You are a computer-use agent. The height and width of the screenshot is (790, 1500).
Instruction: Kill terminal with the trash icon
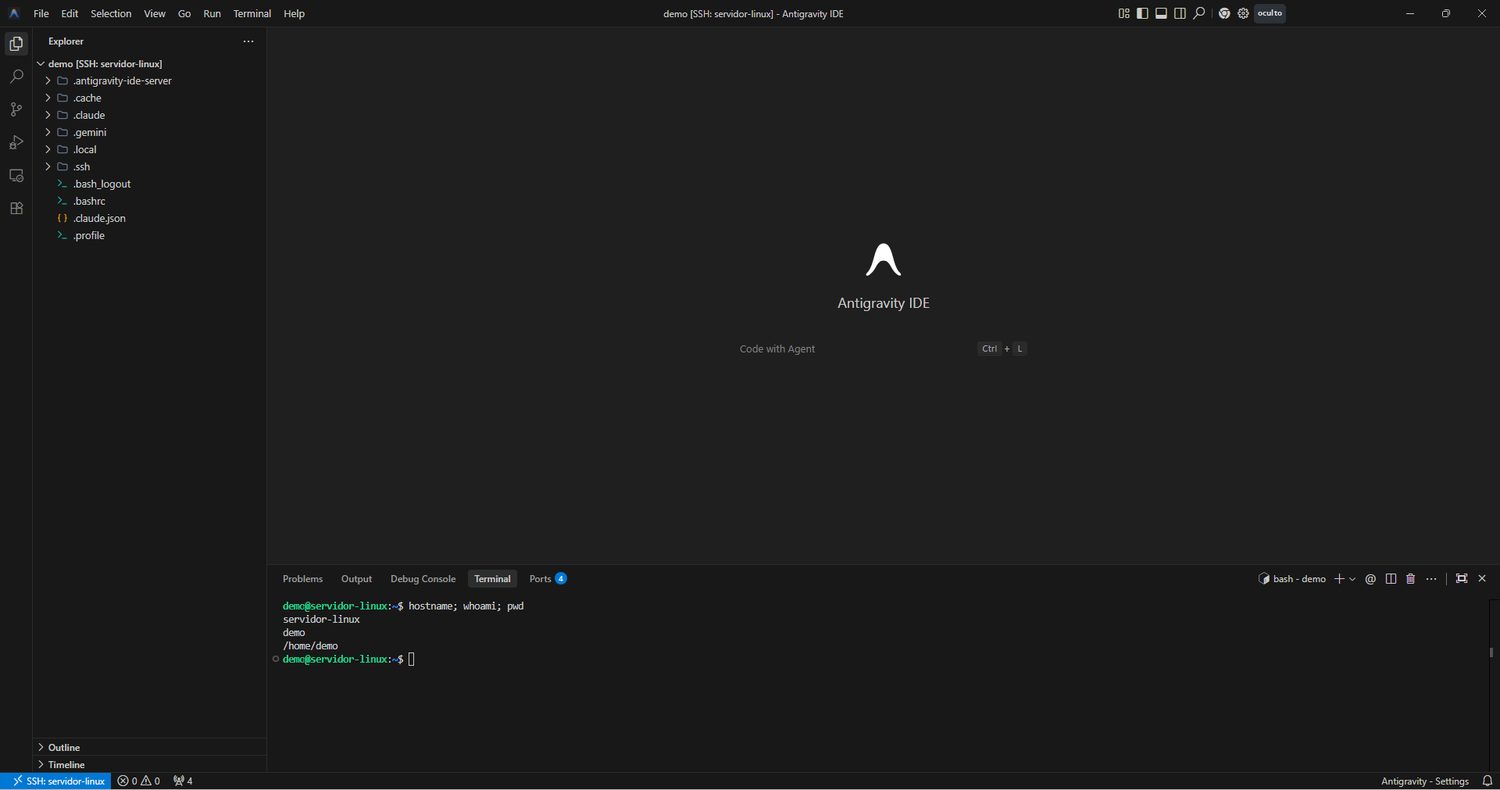[x=1411, y=579]
